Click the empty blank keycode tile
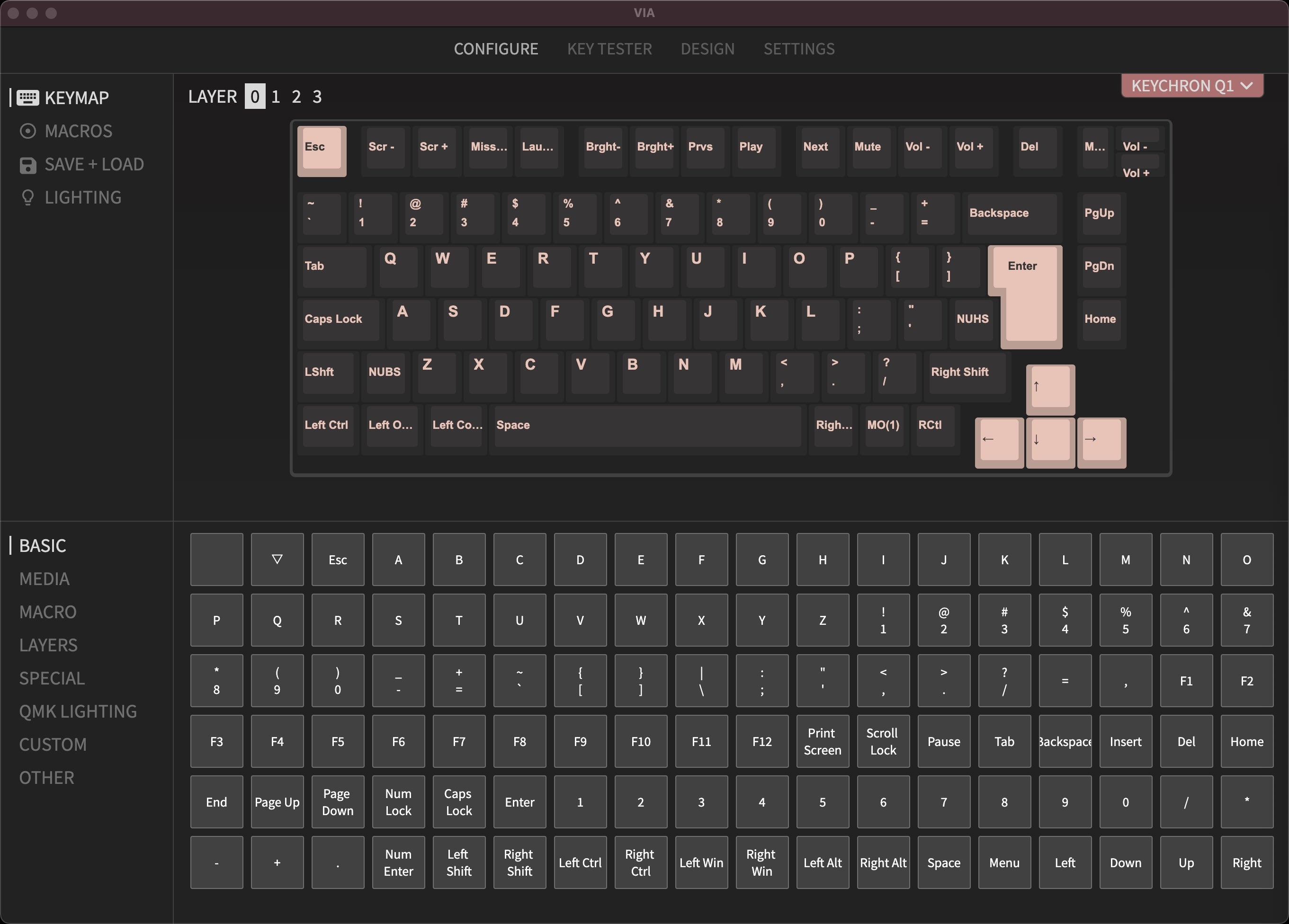1289x924 pixels. coord(216,559)
